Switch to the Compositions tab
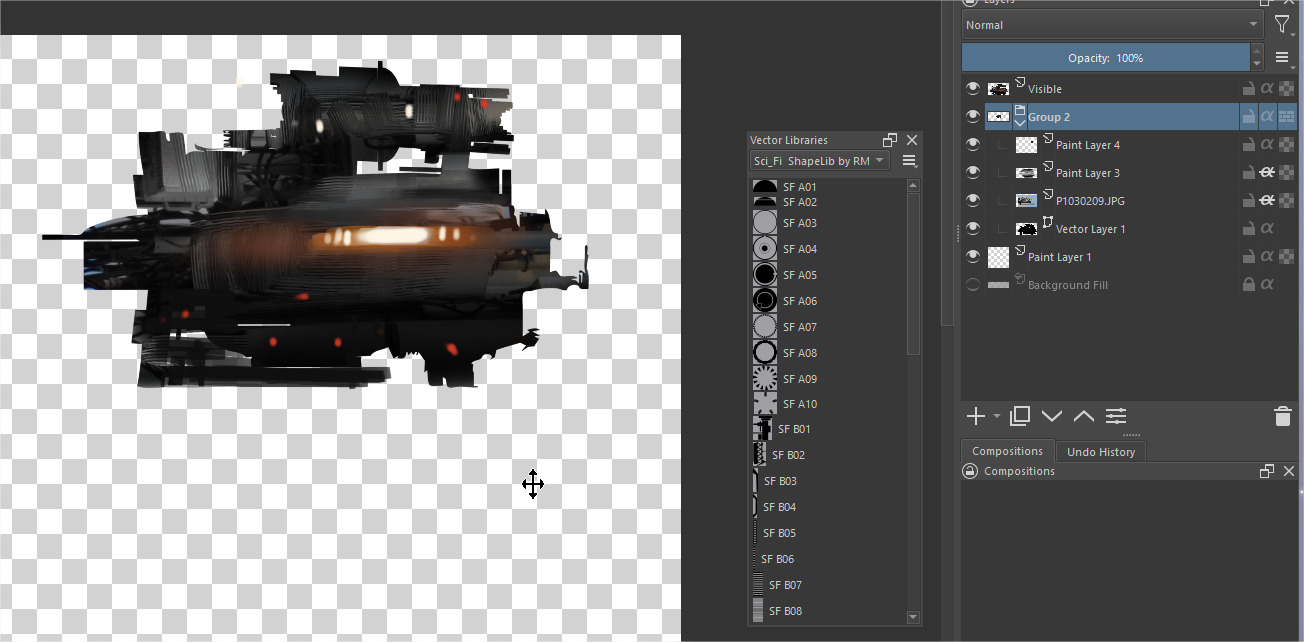Viewport: 1304px width, 642px height. point(1007,452)
